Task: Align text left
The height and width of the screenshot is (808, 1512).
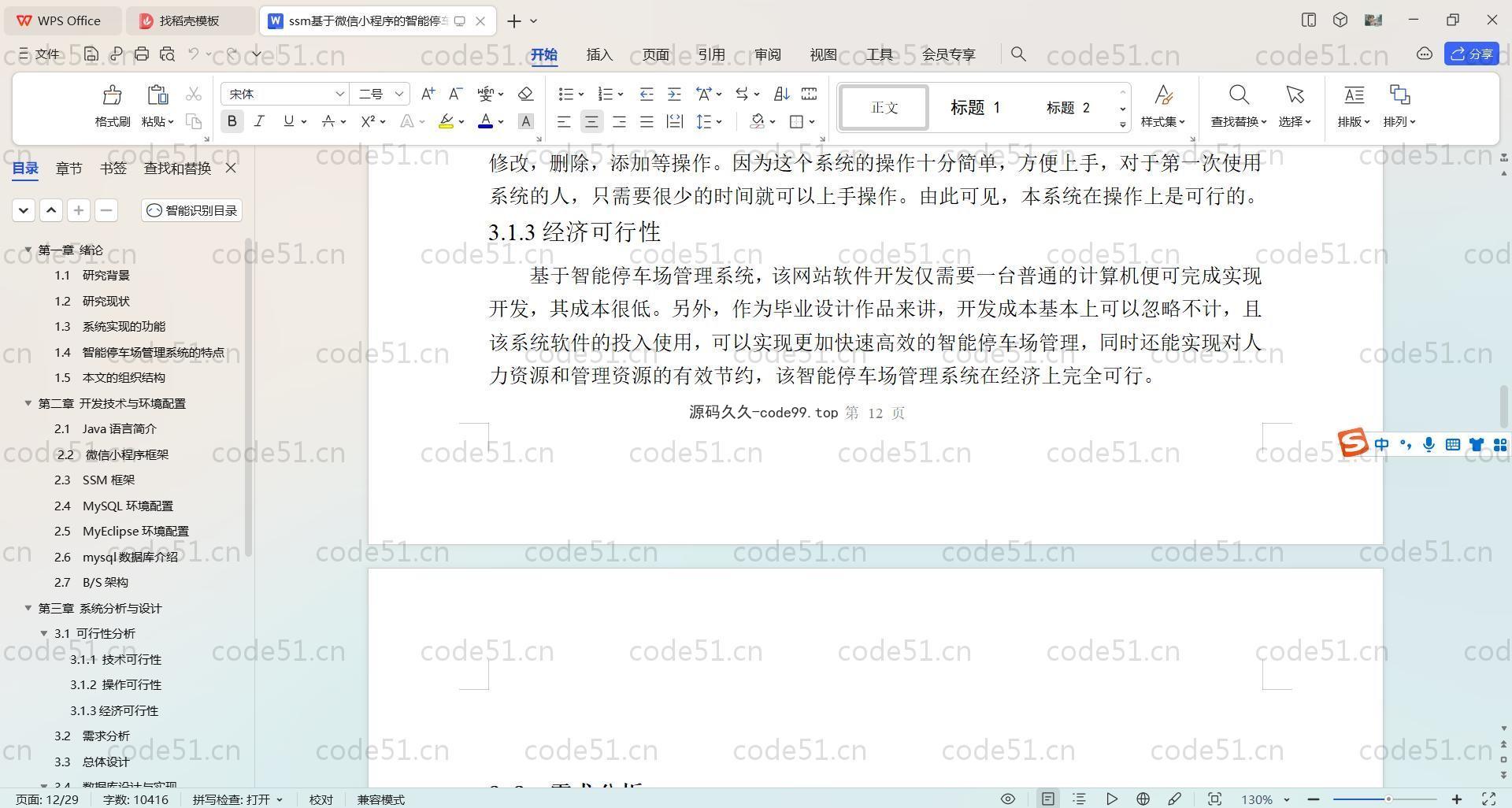Action: 564,121
